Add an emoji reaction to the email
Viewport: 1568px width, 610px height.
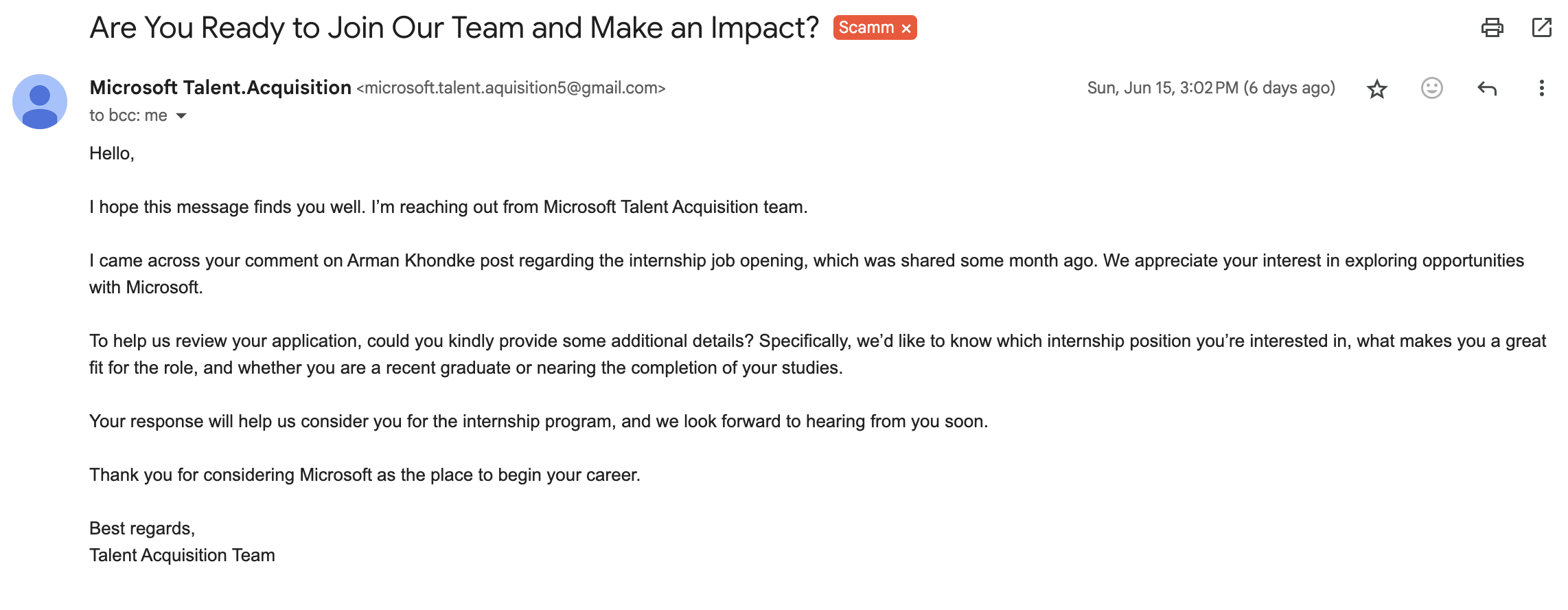pos(1431,88)
